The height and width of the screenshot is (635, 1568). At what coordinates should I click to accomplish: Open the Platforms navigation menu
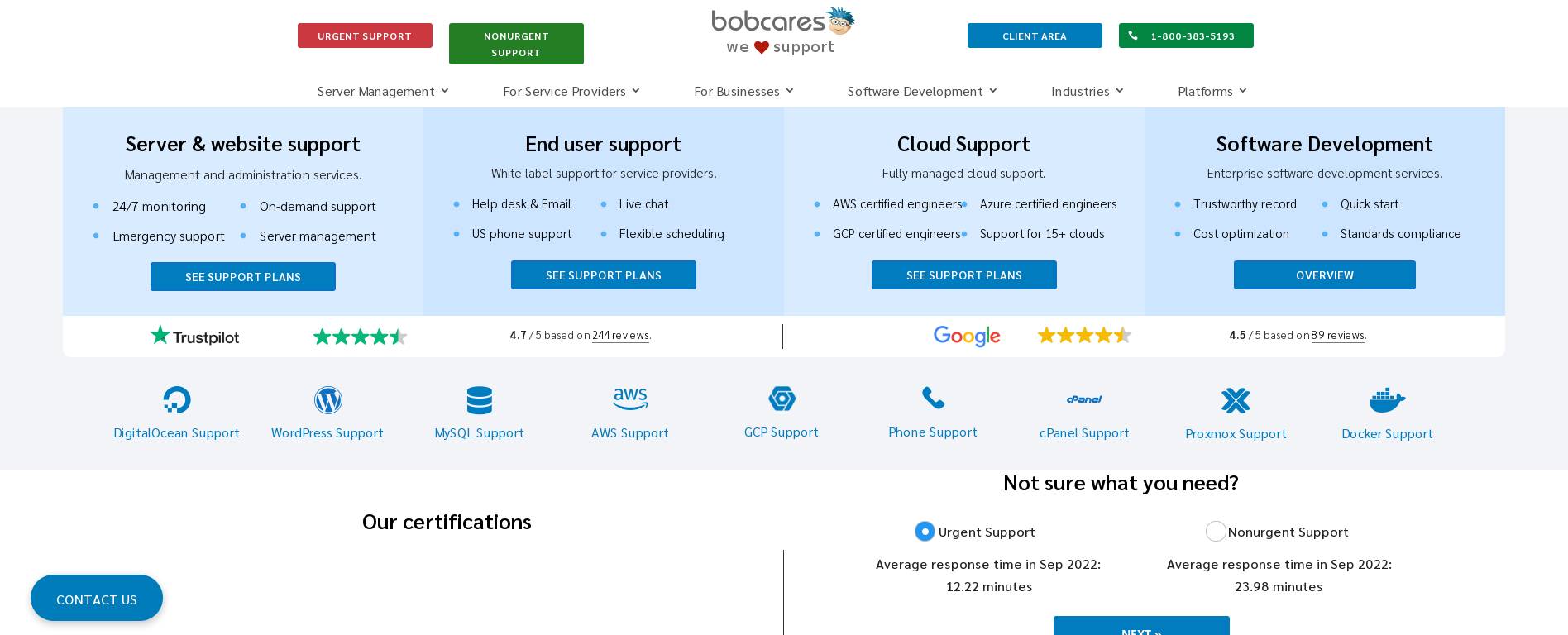pyautogui.click(x=1212, y=91)
